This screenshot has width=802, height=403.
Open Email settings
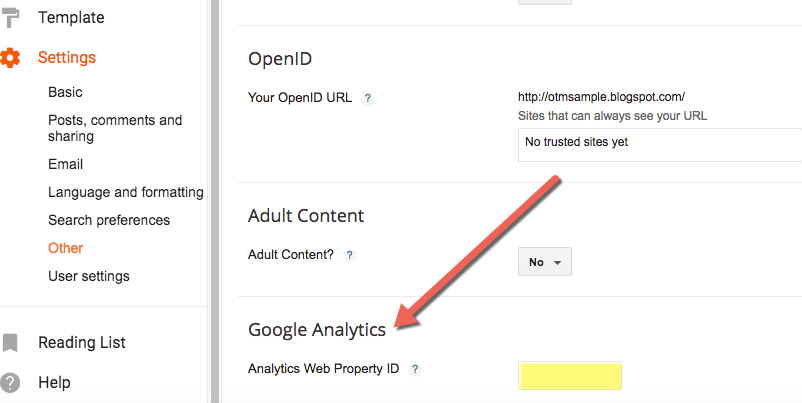coord(65,165)
